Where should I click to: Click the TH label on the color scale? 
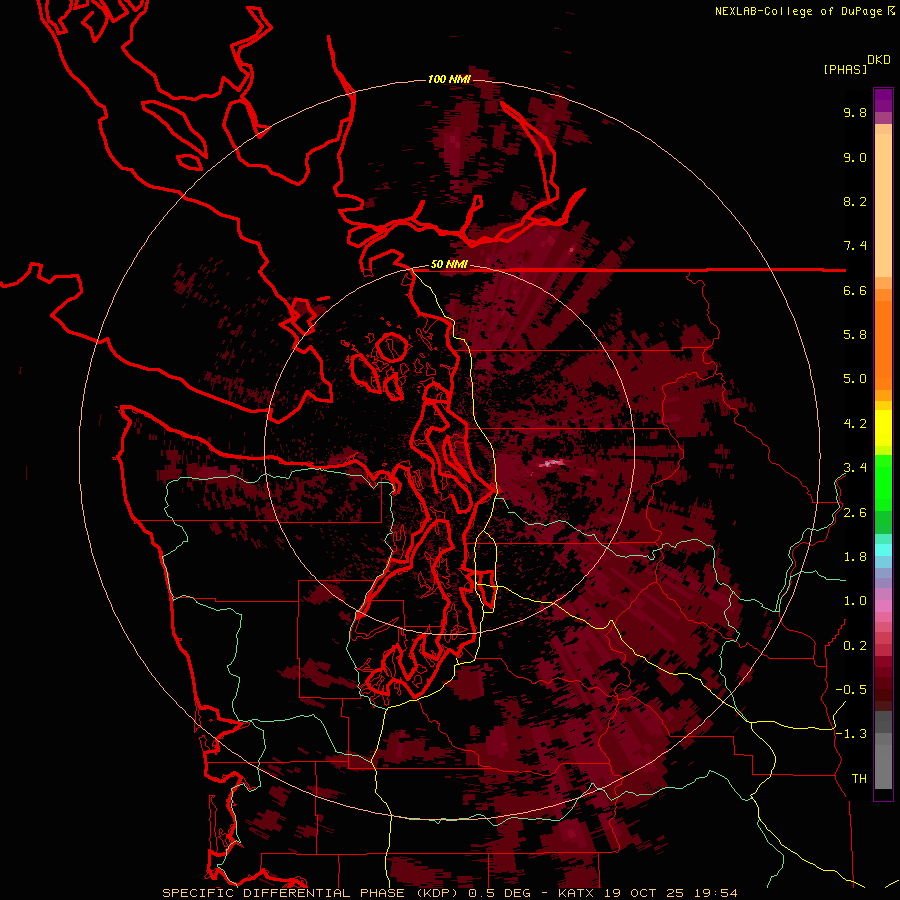point(859,779)
